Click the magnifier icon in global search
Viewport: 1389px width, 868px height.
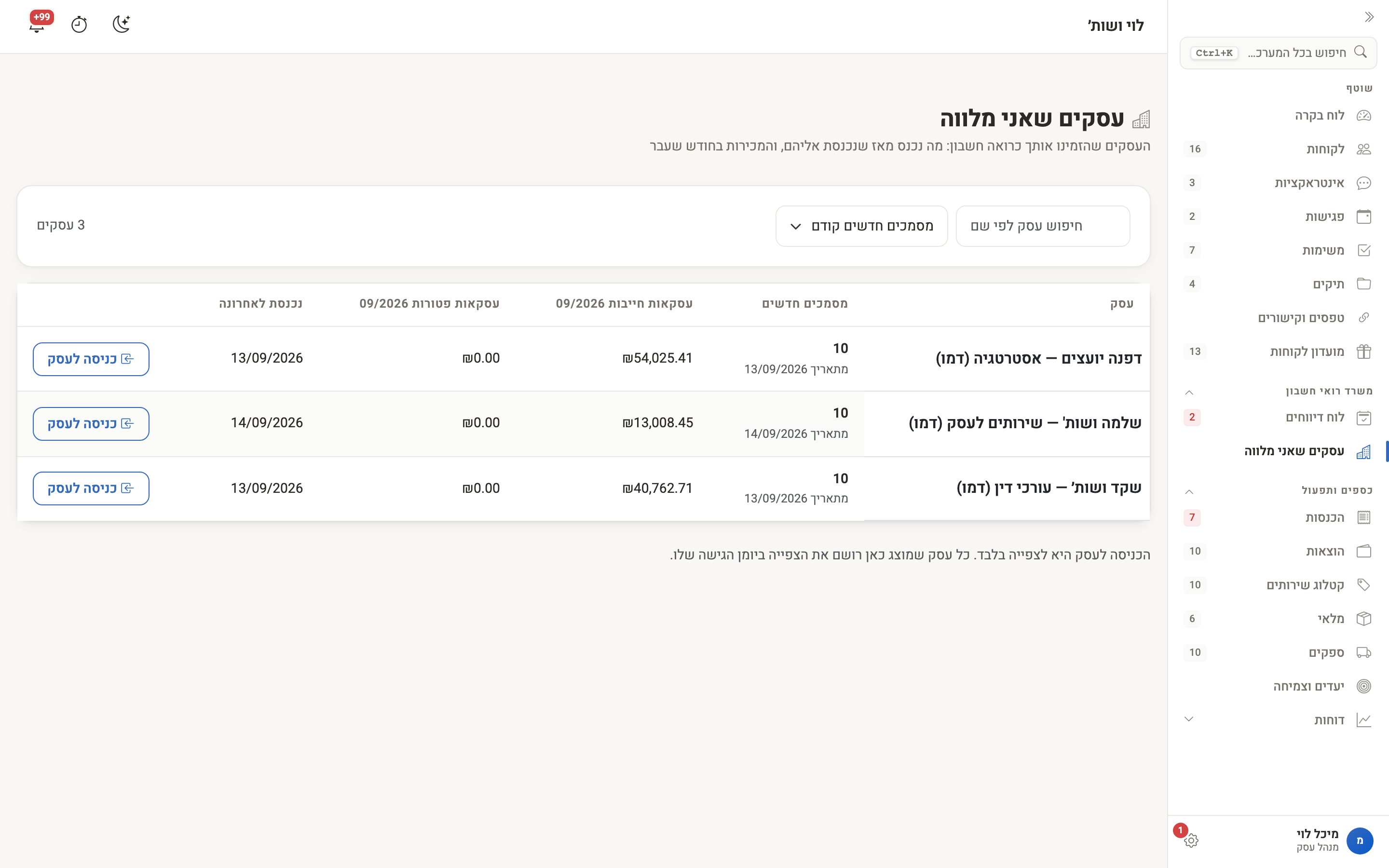[1360, 52]
